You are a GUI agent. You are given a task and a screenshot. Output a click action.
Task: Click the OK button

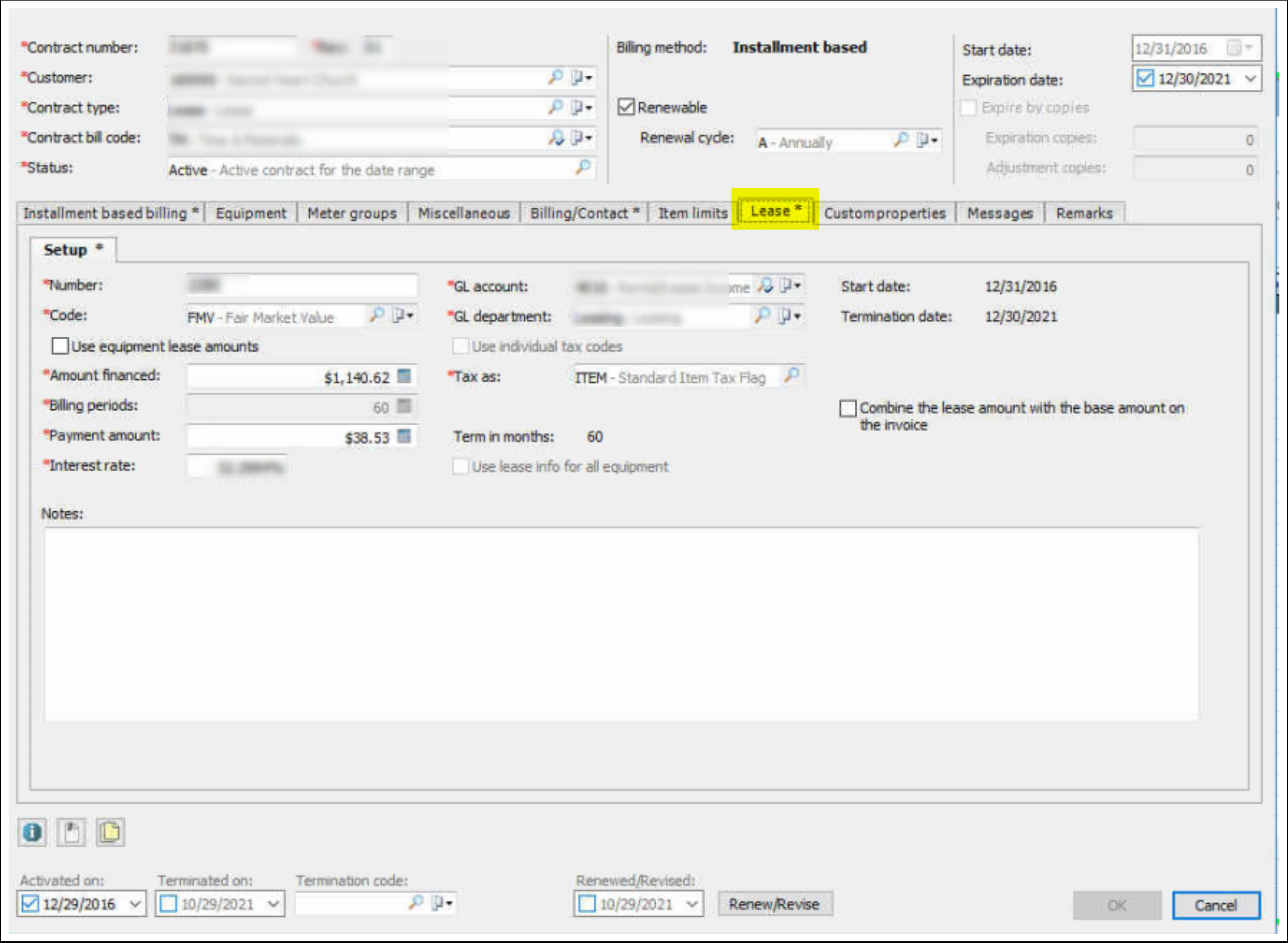click(x=1116, y=905)
